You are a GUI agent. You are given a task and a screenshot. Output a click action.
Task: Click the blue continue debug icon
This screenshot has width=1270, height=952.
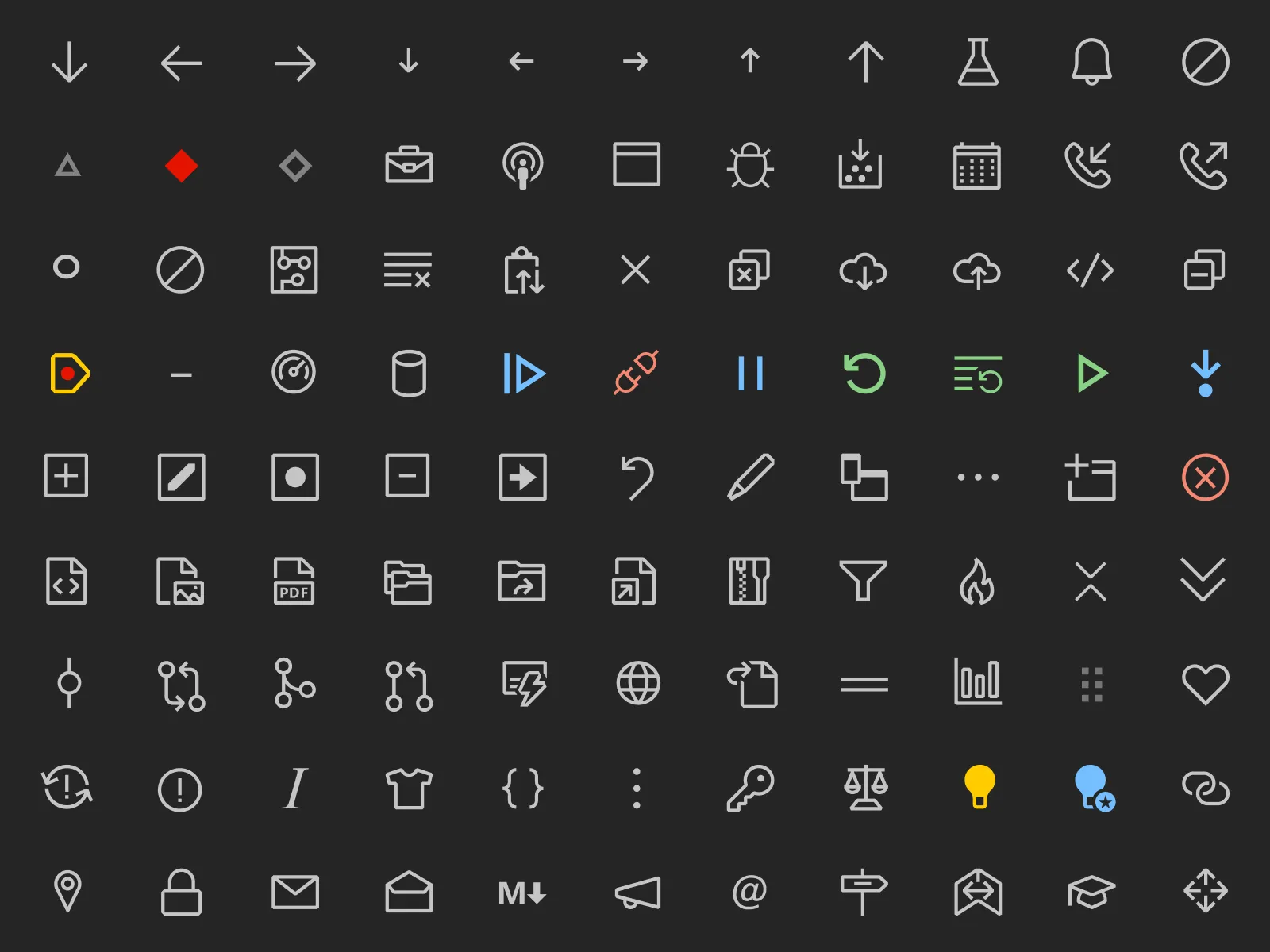pyautogui.click(x=524, y=374)
